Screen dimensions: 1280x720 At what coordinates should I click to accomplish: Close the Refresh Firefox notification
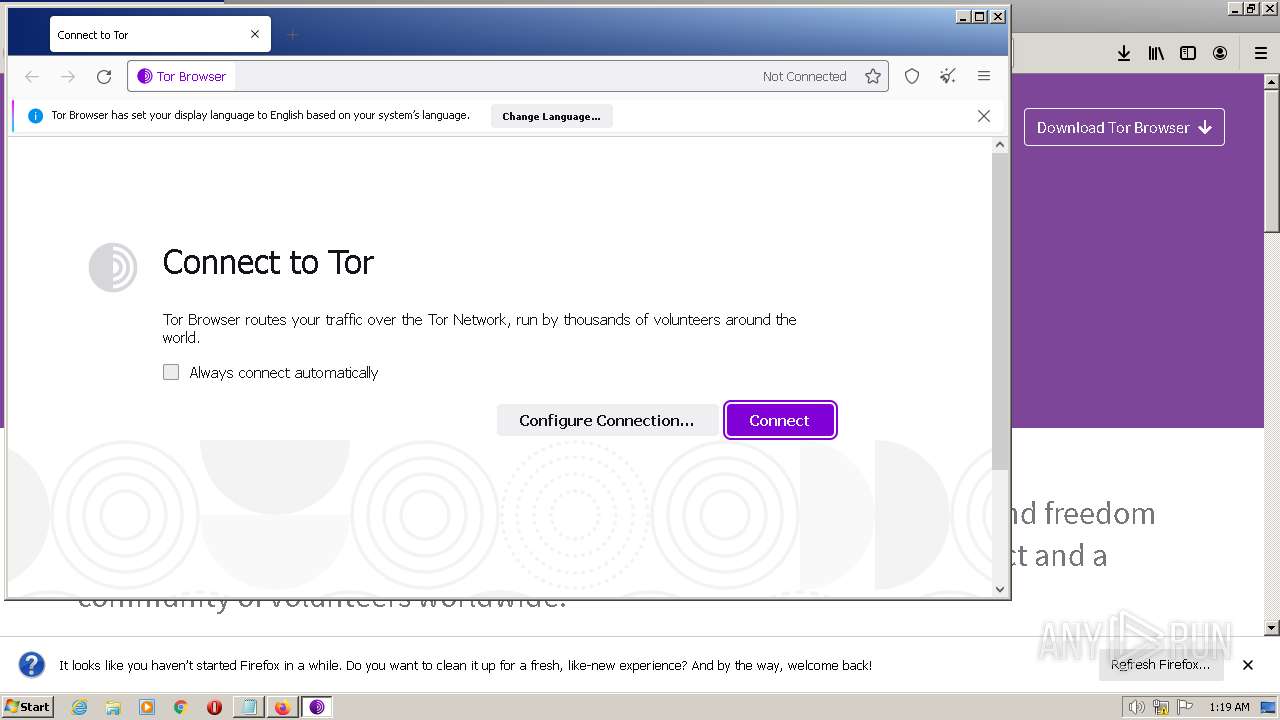pyautogui.click(x=1248, y=665)
